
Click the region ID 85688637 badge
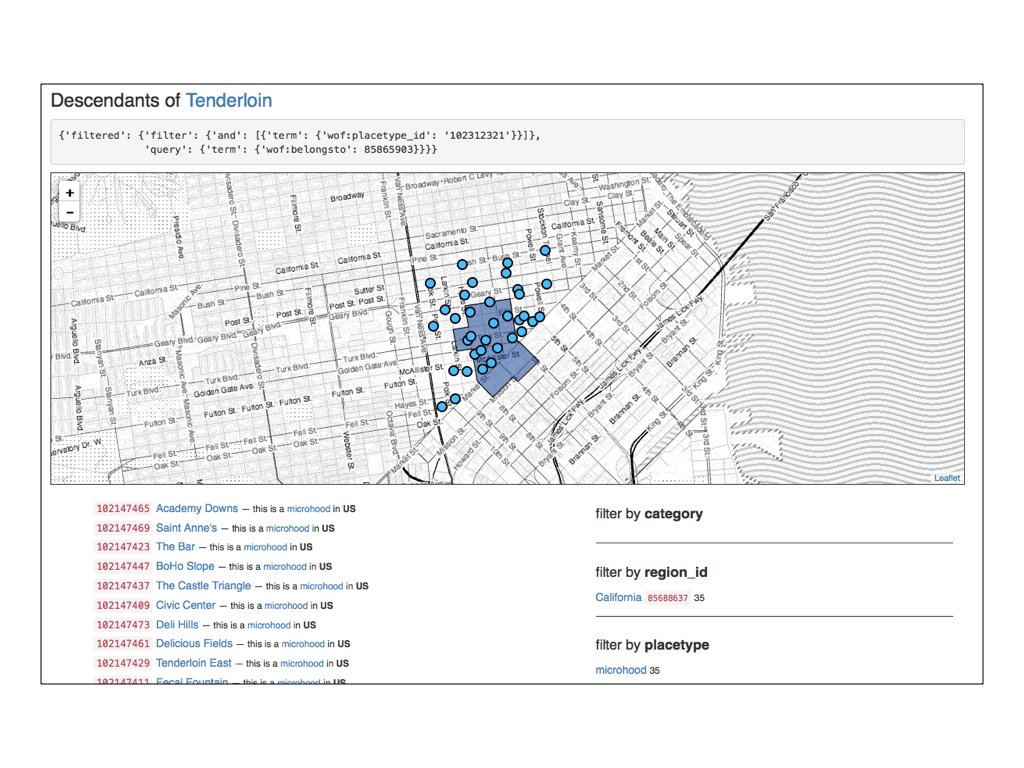click(667, 598)
